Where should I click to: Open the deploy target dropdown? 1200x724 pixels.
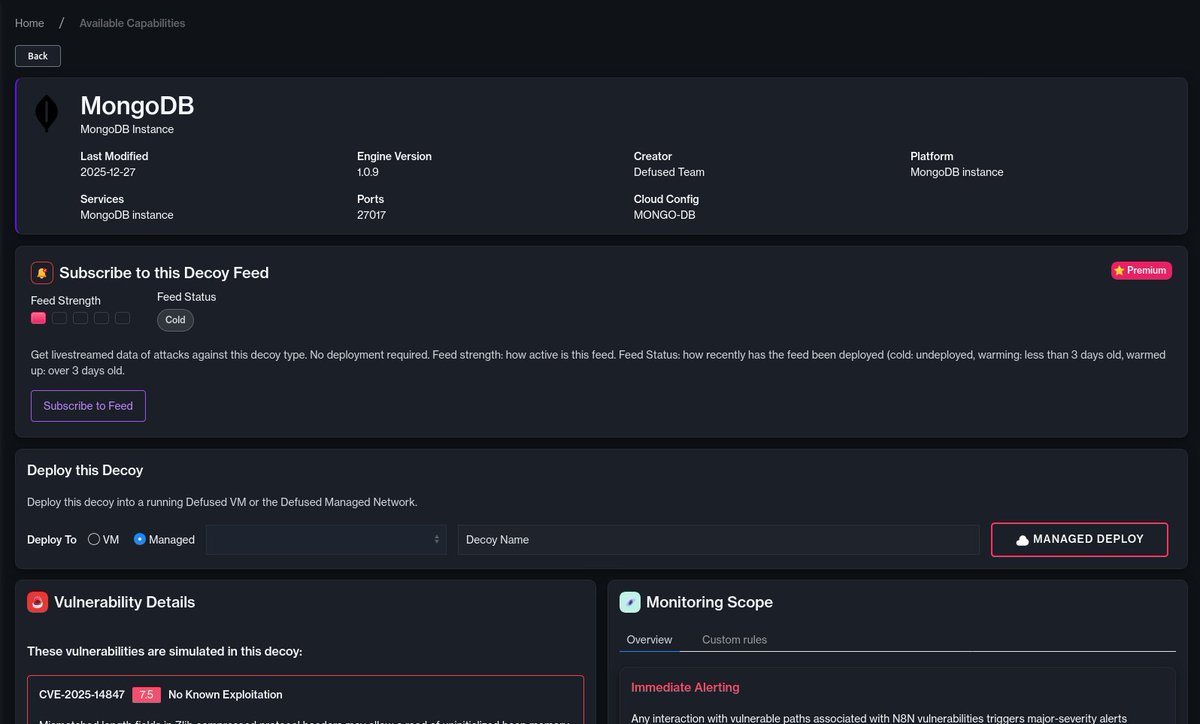point(326,539)
